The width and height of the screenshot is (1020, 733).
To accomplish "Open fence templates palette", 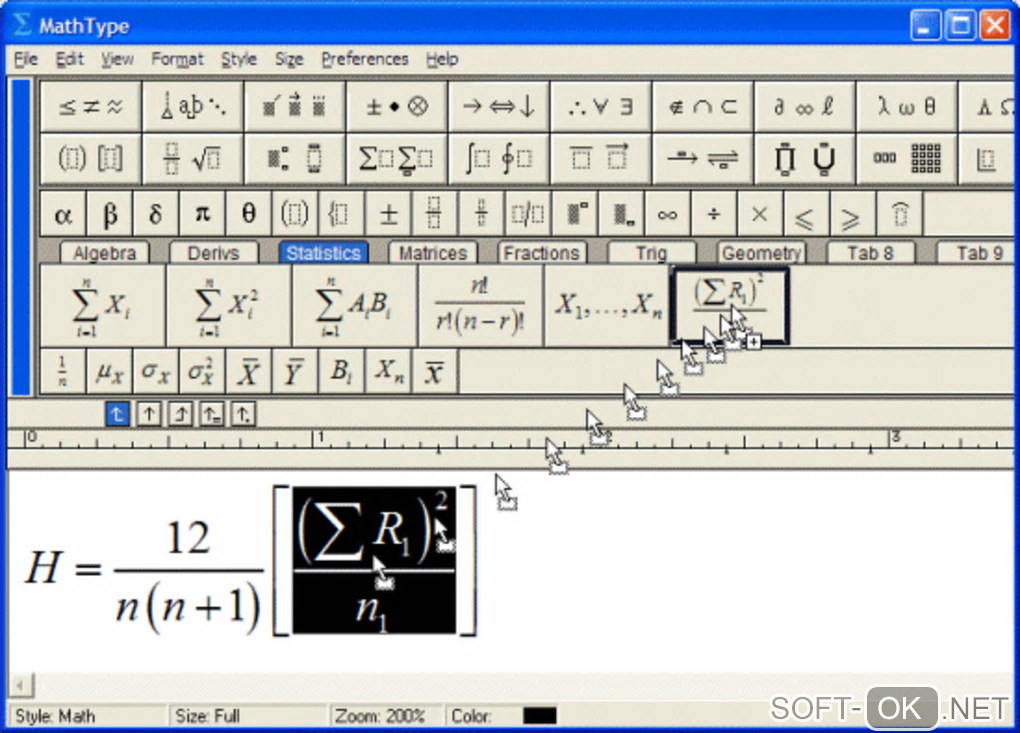I will (x=90, y=158).
